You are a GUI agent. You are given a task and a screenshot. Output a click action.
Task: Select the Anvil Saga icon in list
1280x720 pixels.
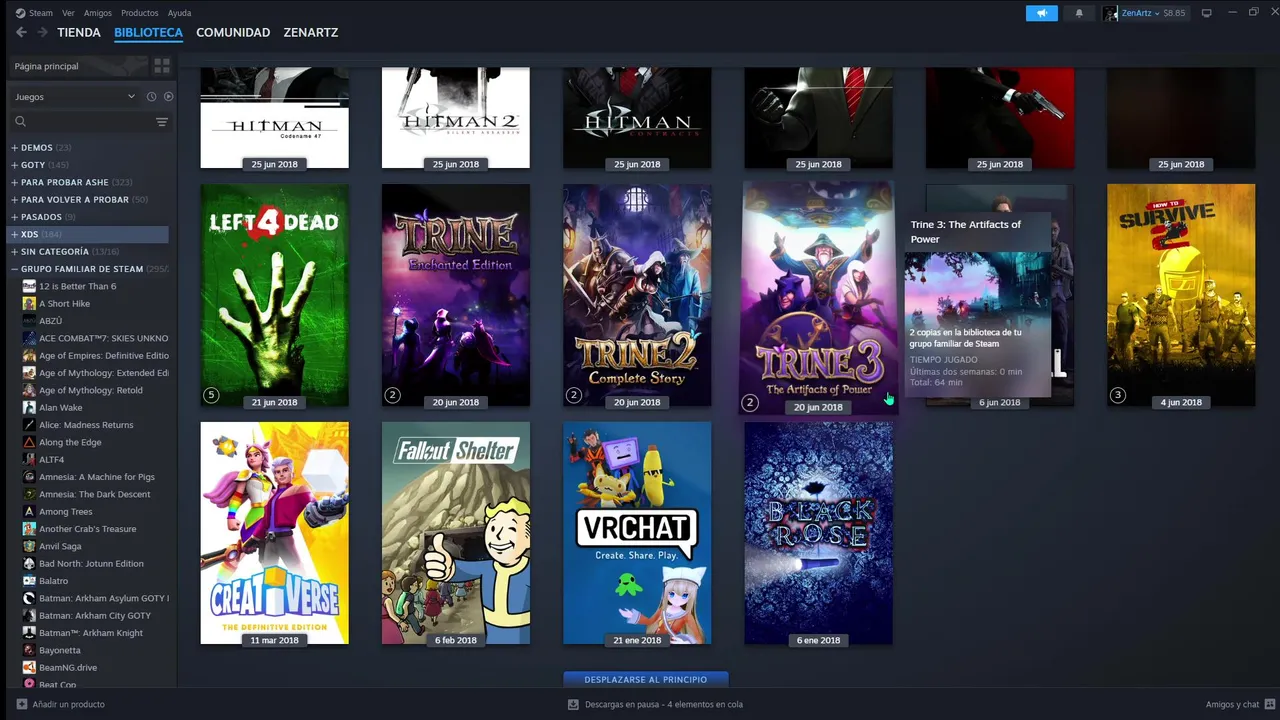29,546
